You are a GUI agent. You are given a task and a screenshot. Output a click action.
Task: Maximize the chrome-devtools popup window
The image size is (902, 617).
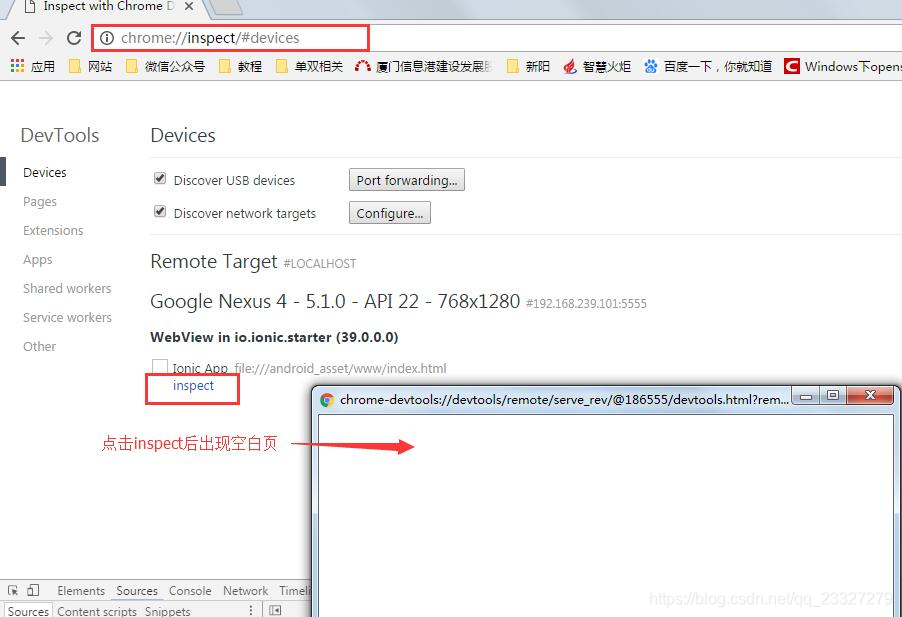832,396
